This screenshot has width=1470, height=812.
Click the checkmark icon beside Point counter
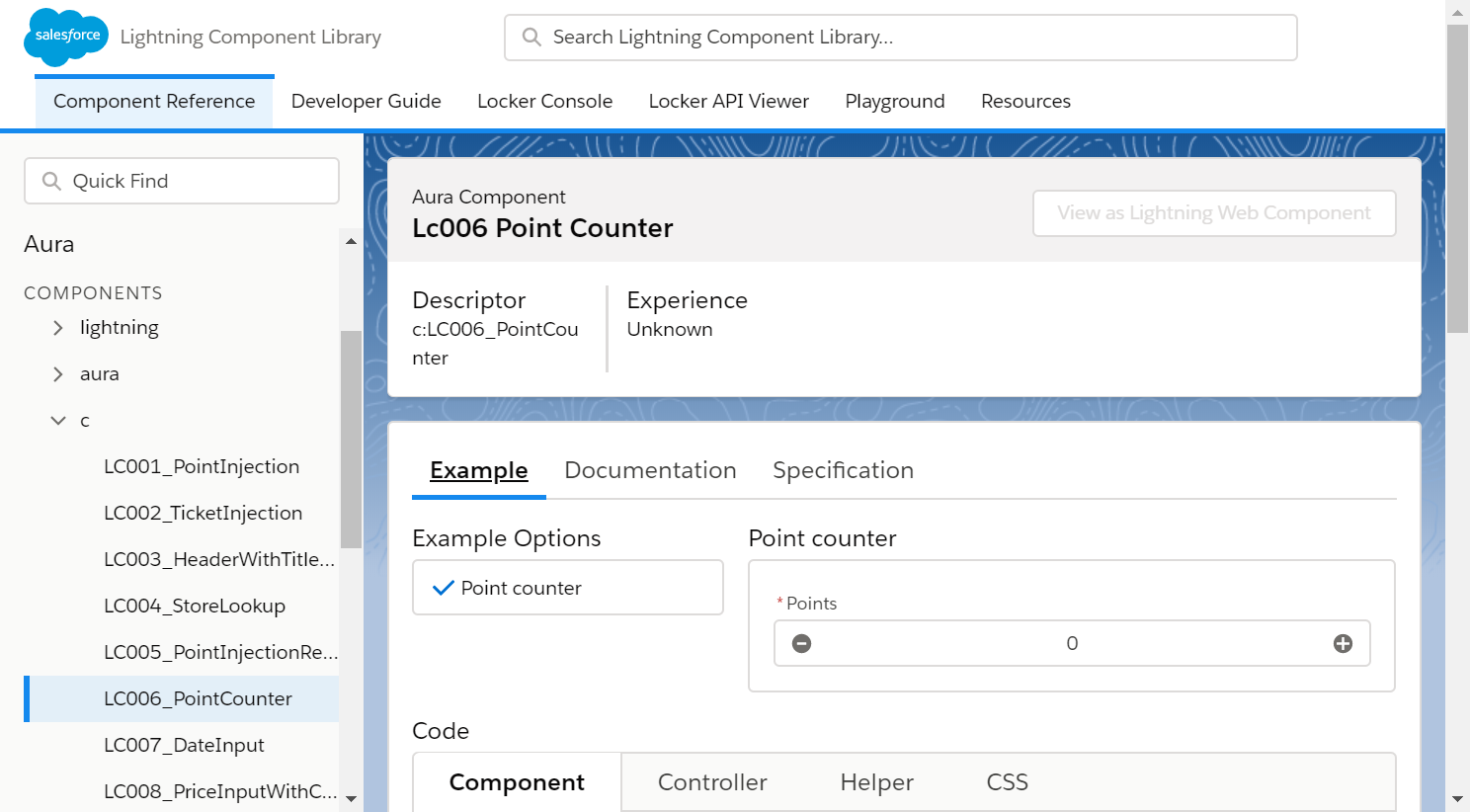pos(444,588)
